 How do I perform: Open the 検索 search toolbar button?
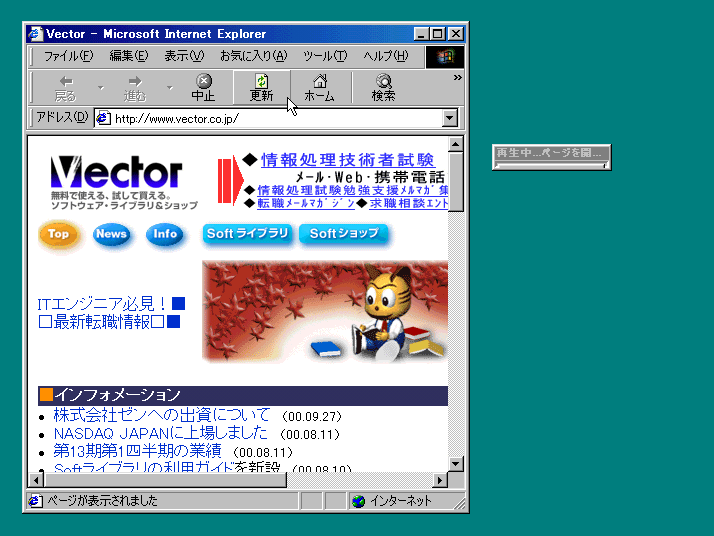[383, 87]
